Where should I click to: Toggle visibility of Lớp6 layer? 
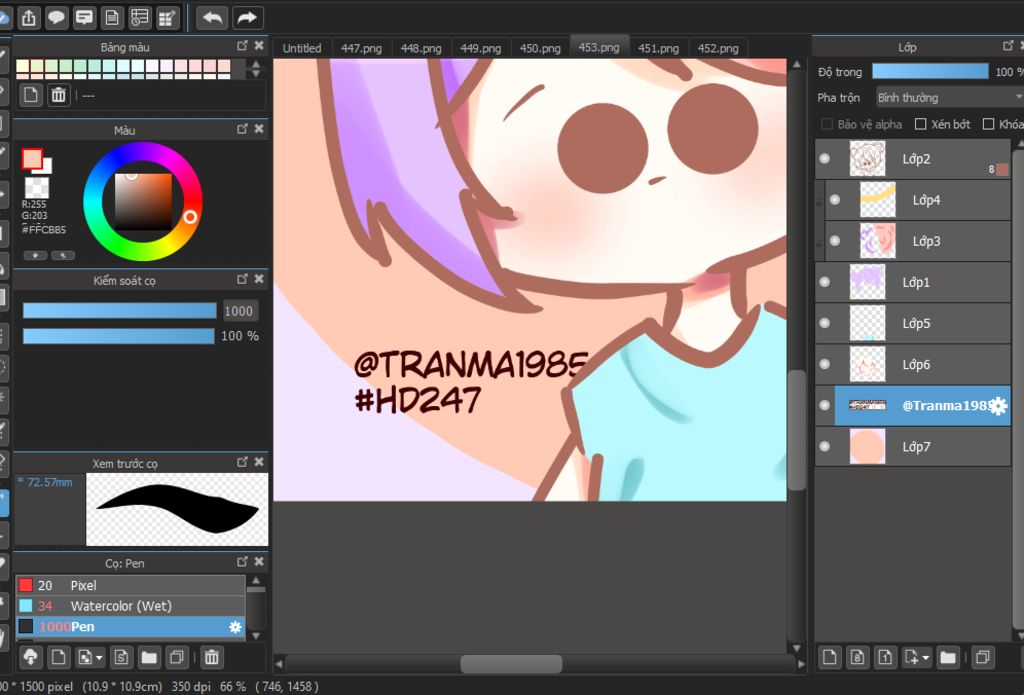tap(824, 364)
